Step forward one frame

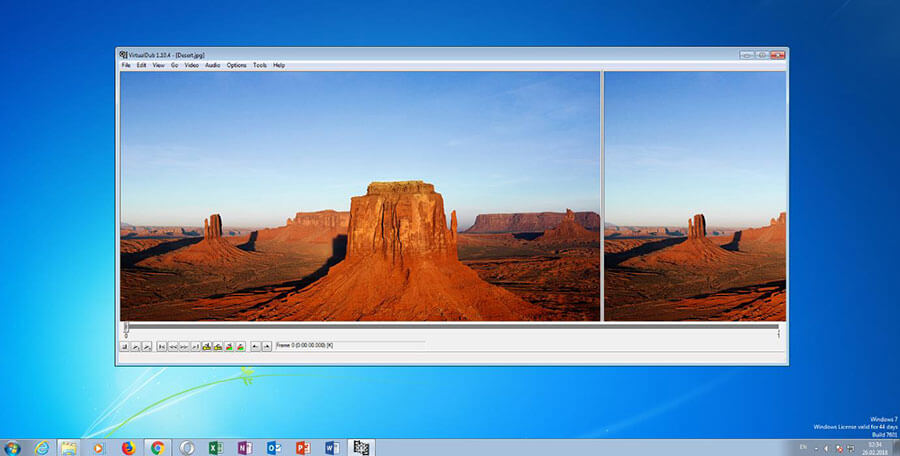coord(184,346)
